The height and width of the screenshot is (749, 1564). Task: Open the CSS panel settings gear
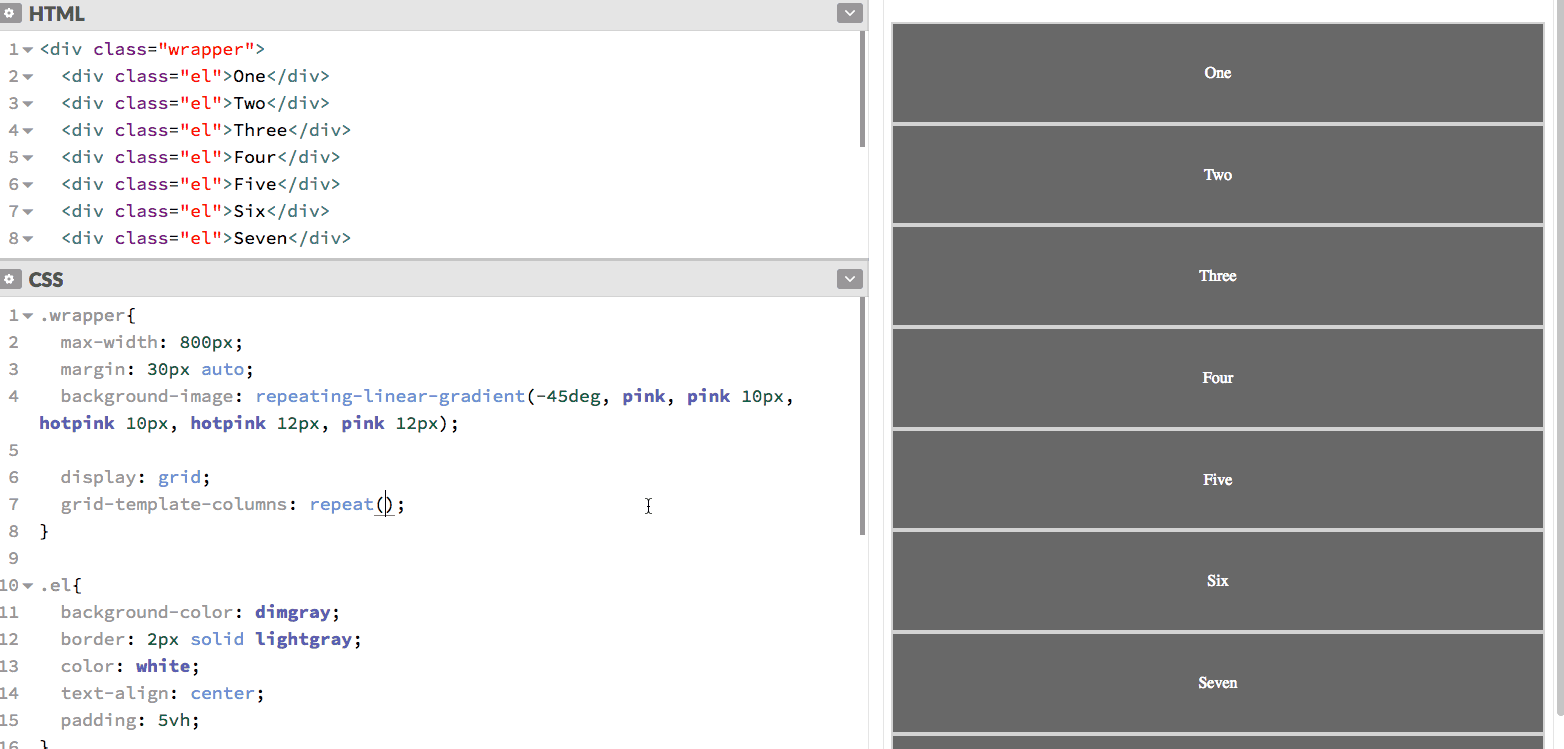coord(10,280)
